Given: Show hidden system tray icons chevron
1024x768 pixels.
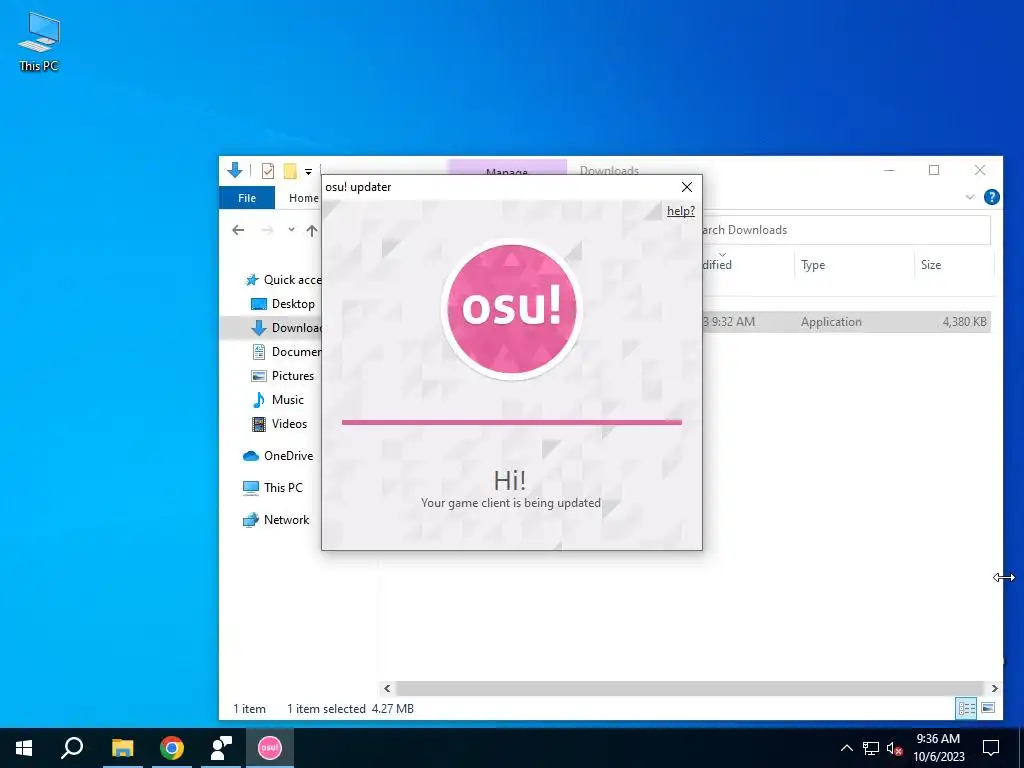Looking at the screenshot, I should point(846,748).
